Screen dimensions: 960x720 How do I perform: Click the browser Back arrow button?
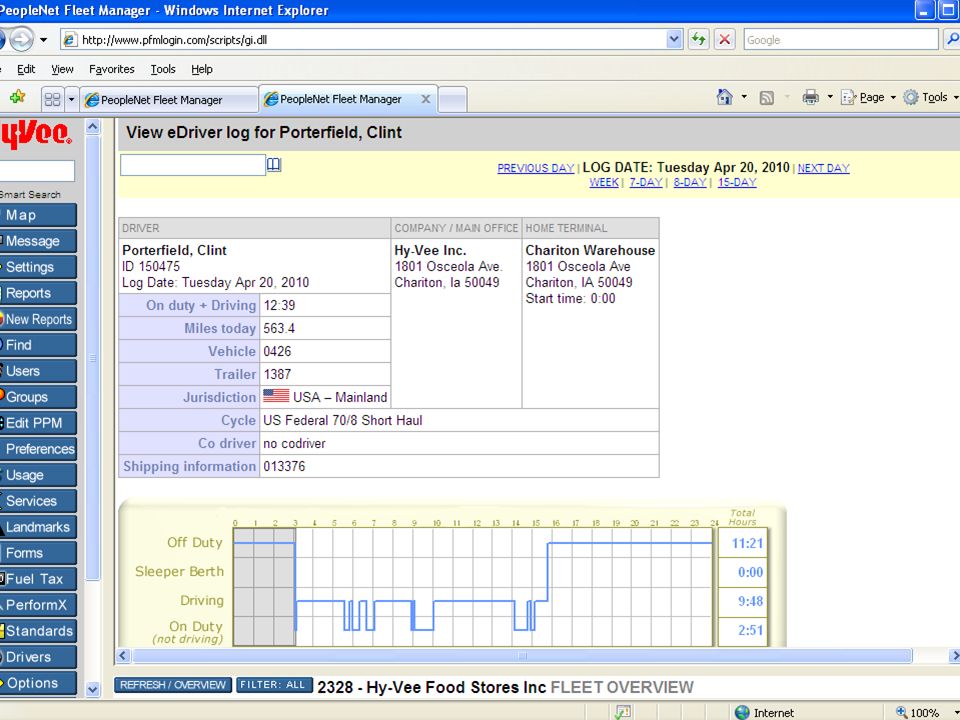coord(2,40)
